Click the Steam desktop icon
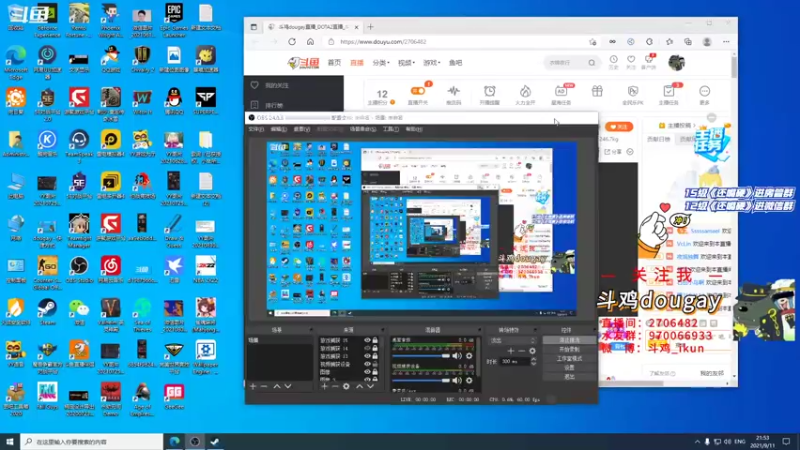 (x=47, y=312)
